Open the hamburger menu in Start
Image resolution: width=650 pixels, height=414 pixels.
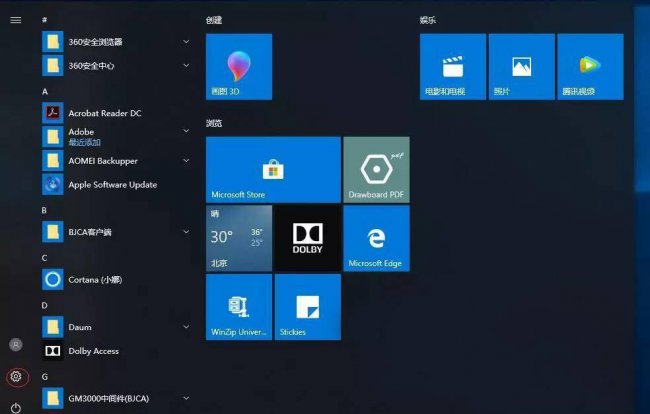tap(16, 20)
